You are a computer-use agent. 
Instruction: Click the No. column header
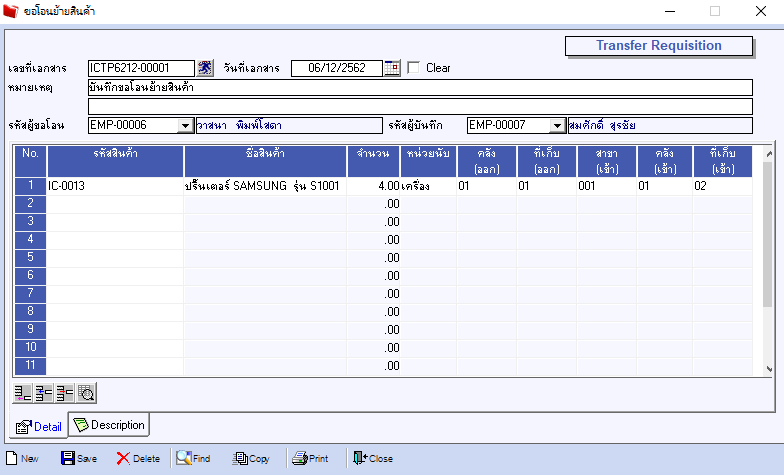pyautogui.click(x=30, y=161)
